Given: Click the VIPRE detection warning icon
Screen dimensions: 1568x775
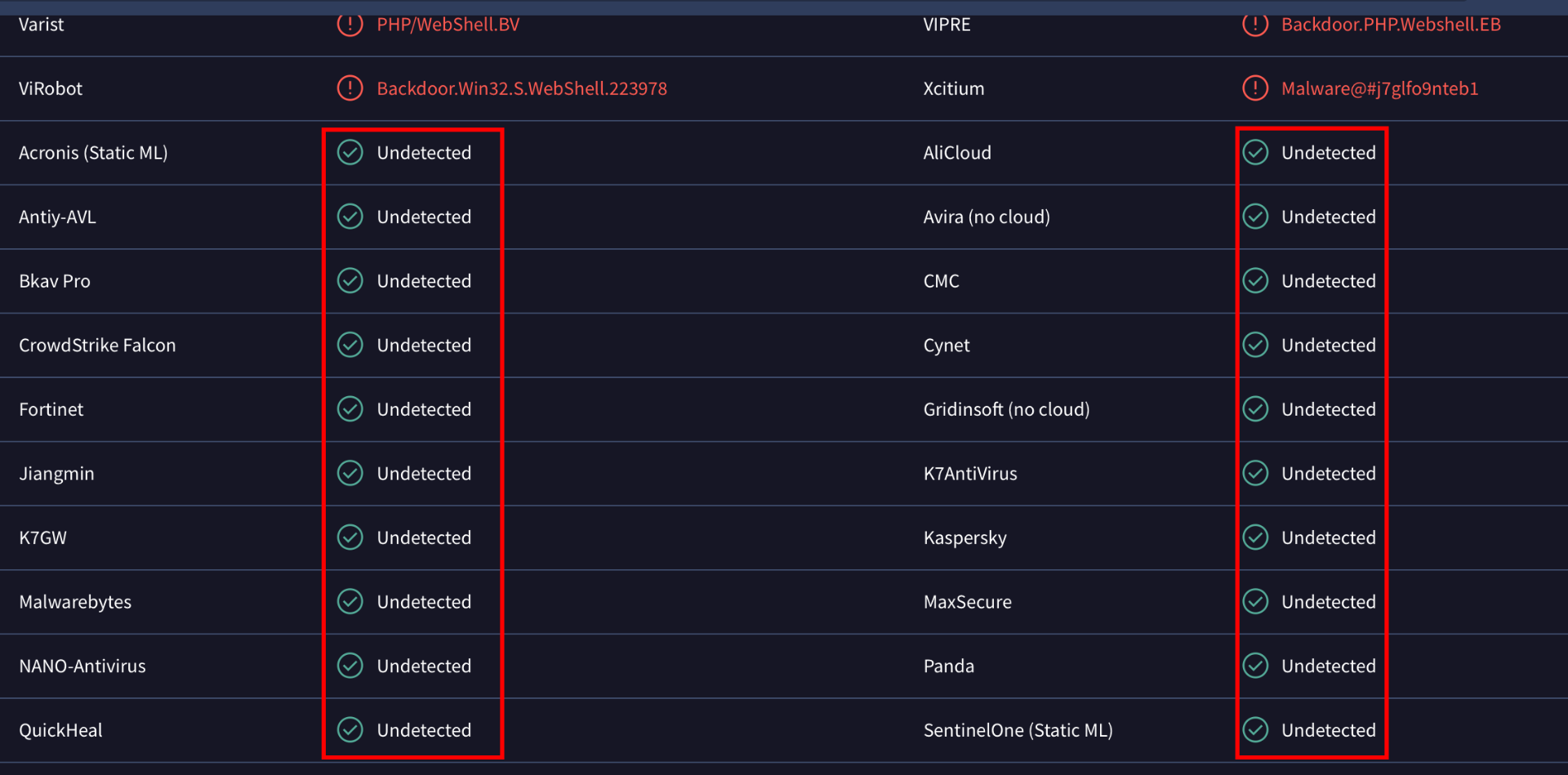Looking at the screenshot, I should click(1254, 24).
